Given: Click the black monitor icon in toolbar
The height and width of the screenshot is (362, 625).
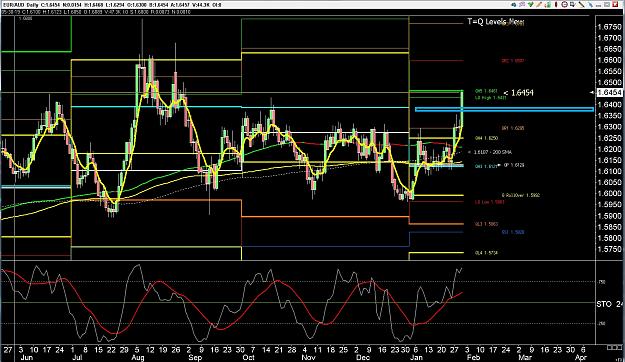Looking at the screenshot, I should coord(572,4).
